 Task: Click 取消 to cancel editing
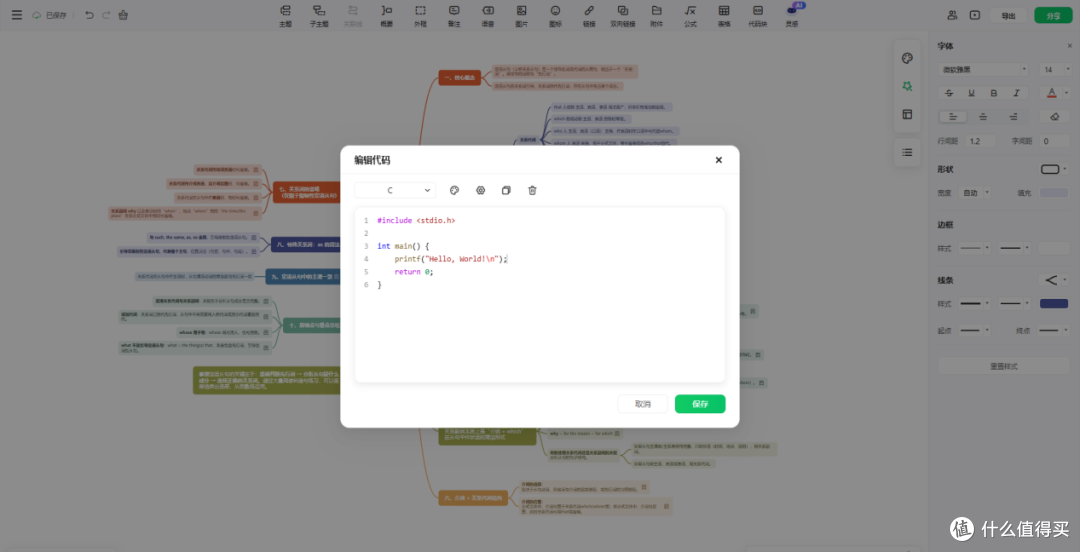pos(643,404)
